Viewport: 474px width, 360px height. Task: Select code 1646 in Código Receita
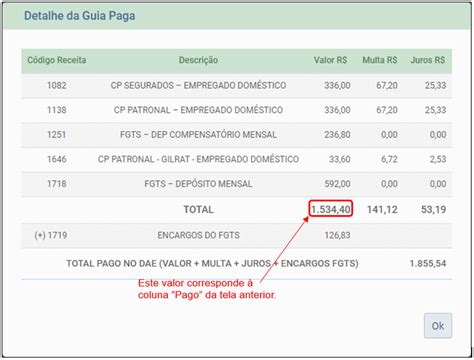coord(57,159)
